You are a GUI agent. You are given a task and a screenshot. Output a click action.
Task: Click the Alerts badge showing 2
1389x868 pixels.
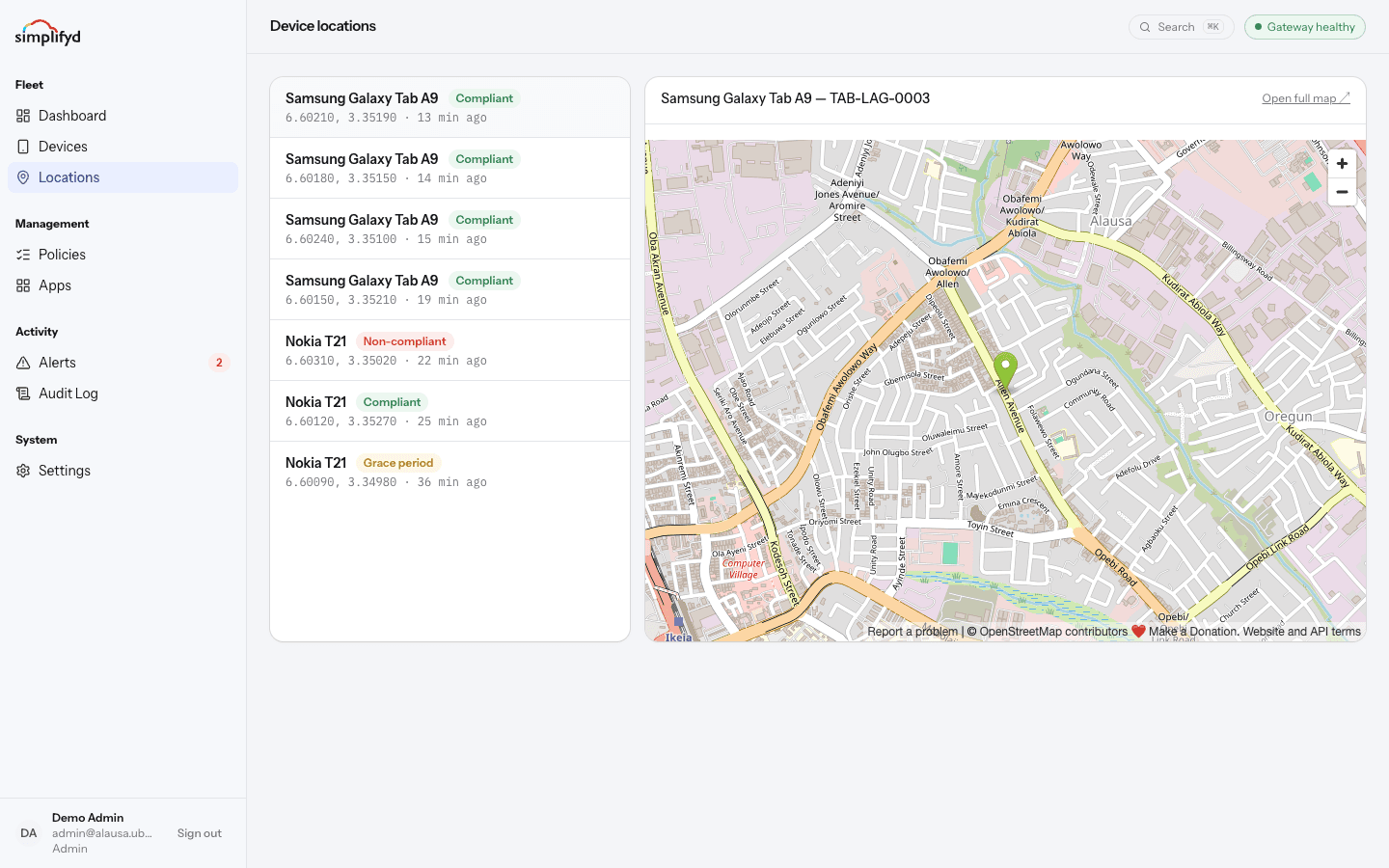[219, 363]
